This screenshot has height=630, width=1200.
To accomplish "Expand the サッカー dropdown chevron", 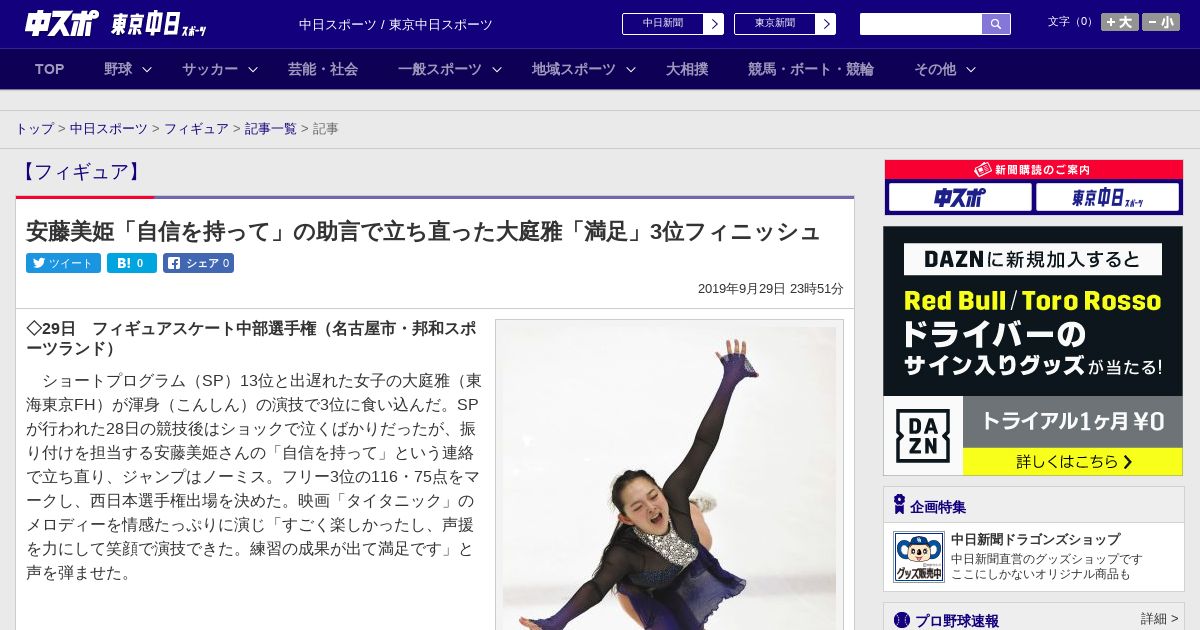I will [253, 69].
